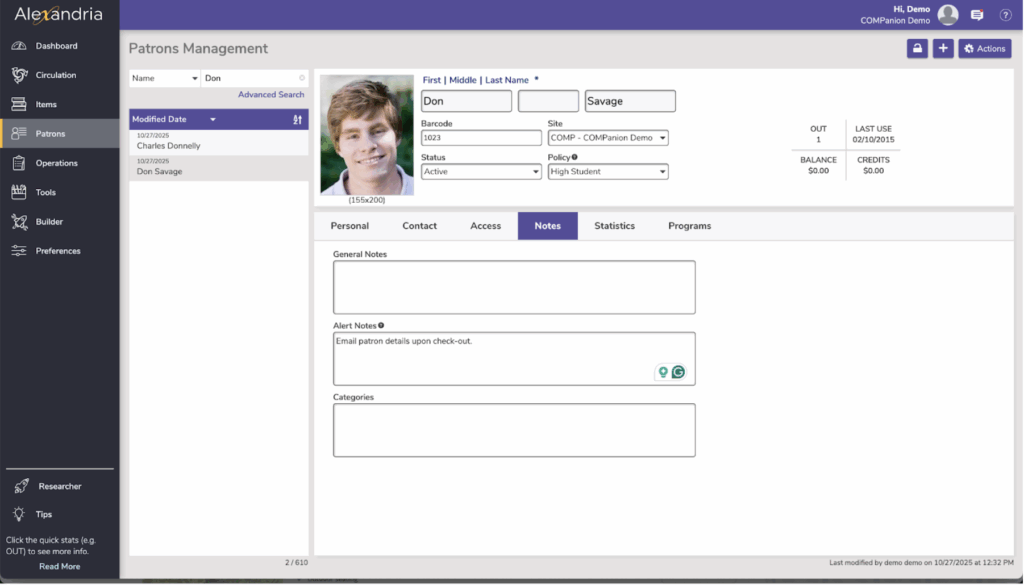This screenshot has width=1024, height=585.
Task: Open the Name search field dropdown
Action: click(x=165, y=78)
